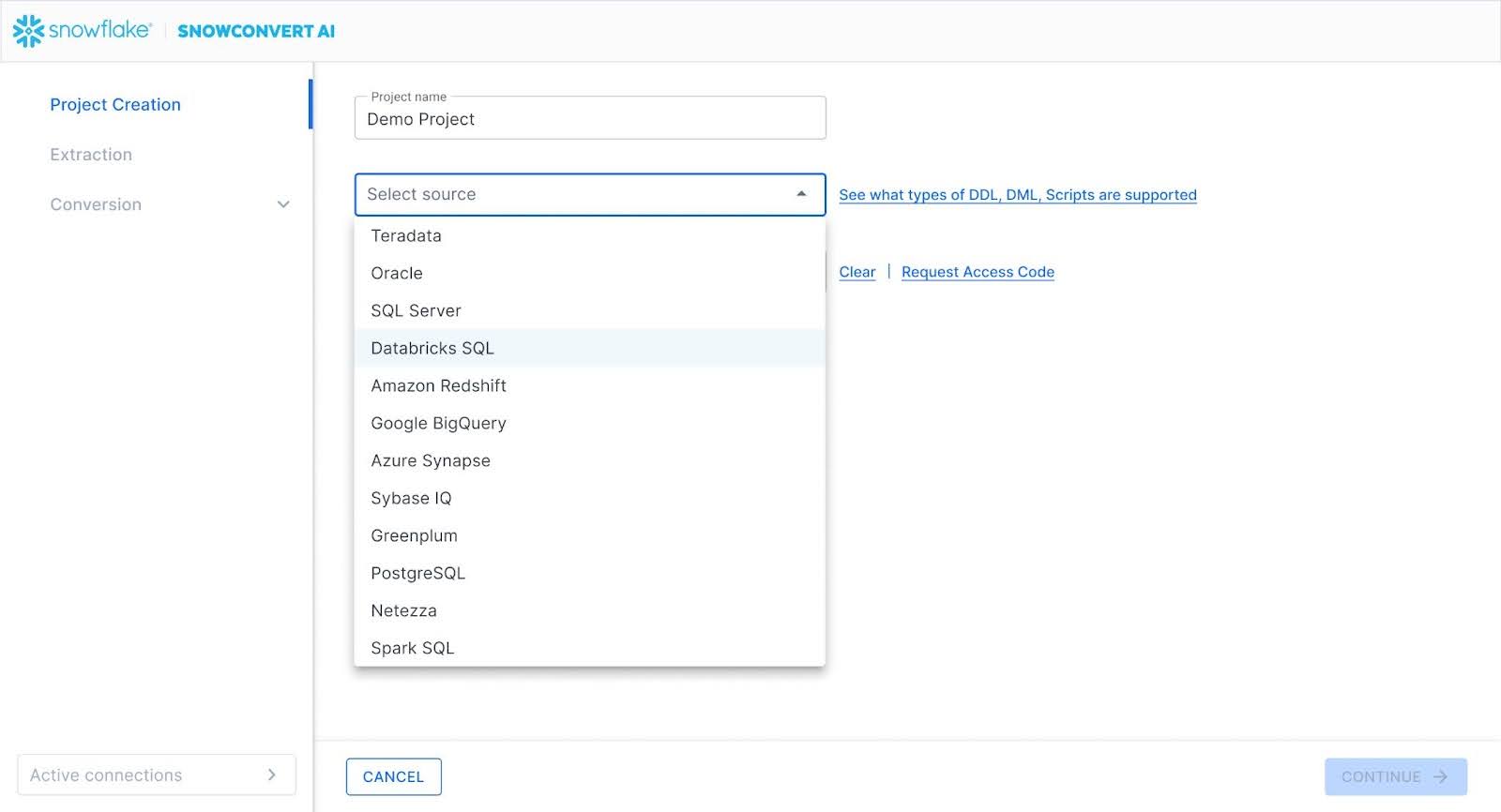This screenshot has height=812, width=1501.
Task: Select Google BigQuery option
Action: point(438,423)
